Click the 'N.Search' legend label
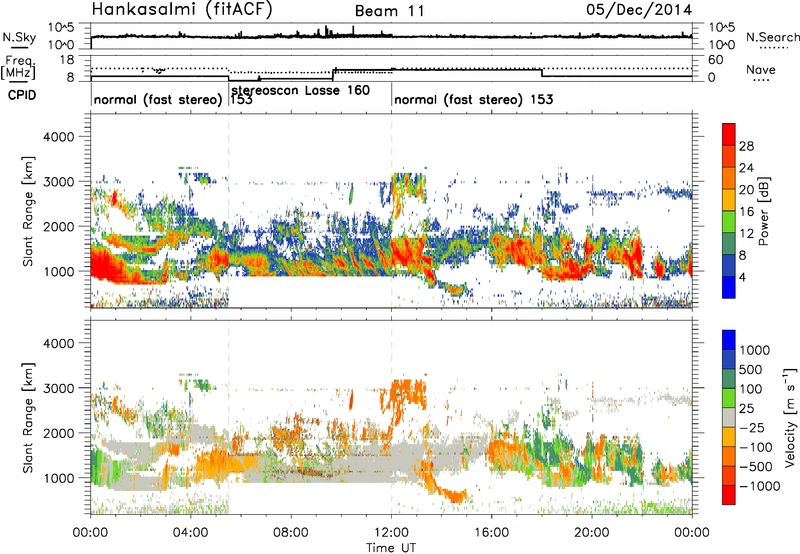 point(772,37)
